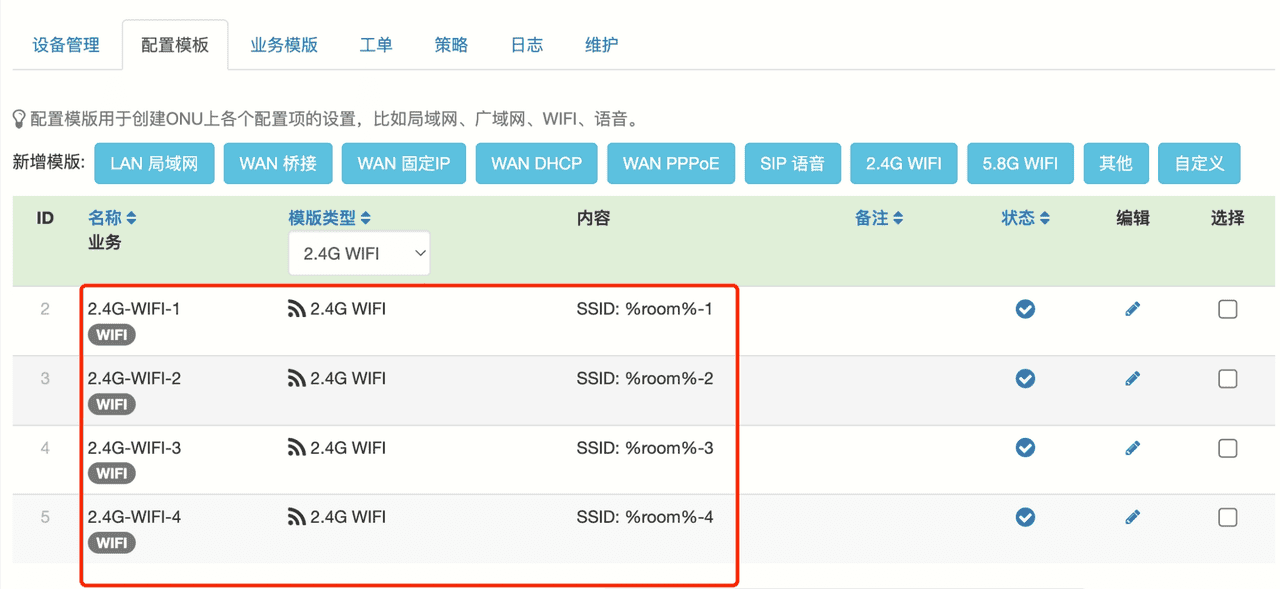Click the WIFI badge under 2.4G-WIFI-1
Image resolution: width=1280 pixels, height=589 pixels.
tap(111, 335)
